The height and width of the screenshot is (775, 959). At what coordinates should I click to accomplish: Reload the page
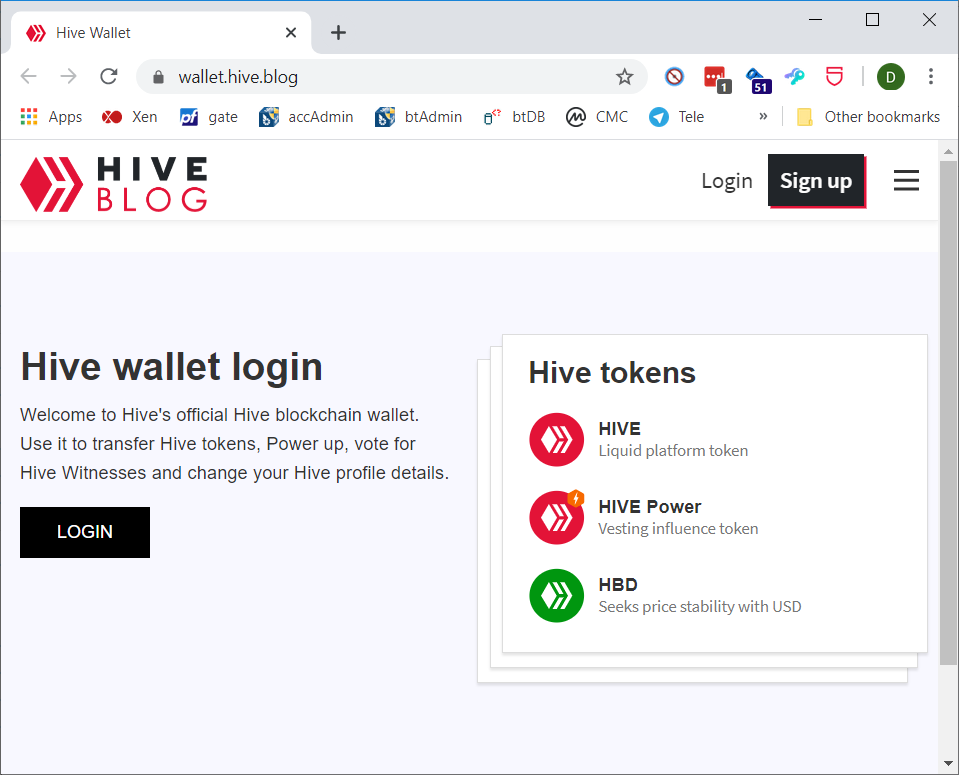point(109,76)
